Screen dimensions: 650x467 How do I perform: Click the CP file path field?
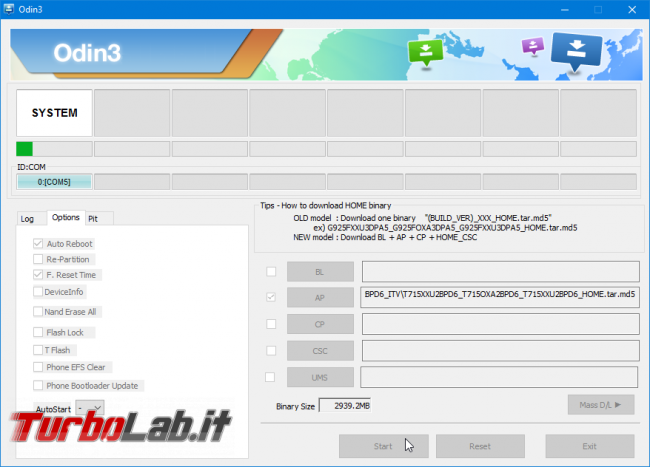point(500,324)
